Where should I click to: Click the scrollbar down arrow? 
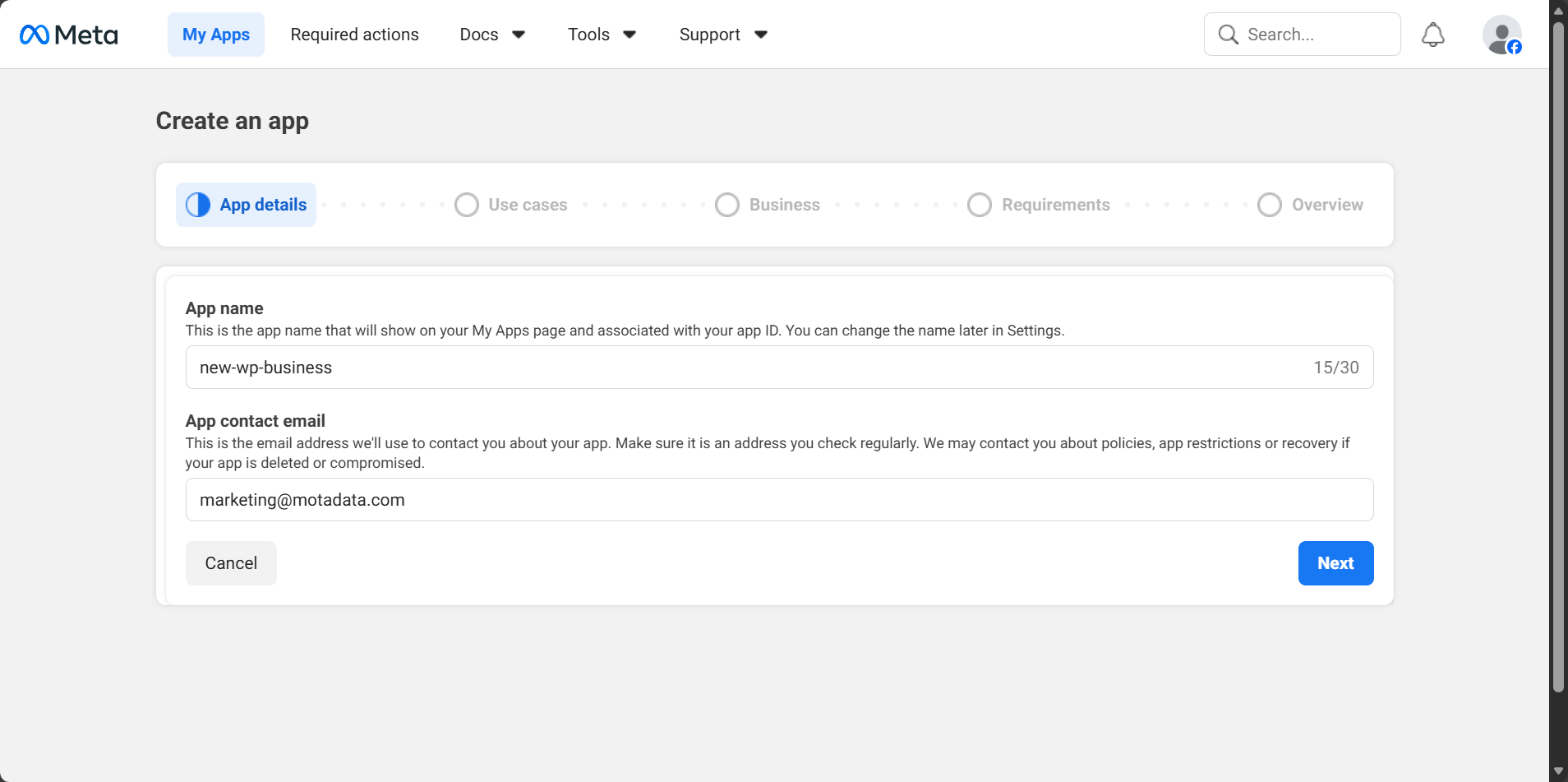[x=1558, y=771]
